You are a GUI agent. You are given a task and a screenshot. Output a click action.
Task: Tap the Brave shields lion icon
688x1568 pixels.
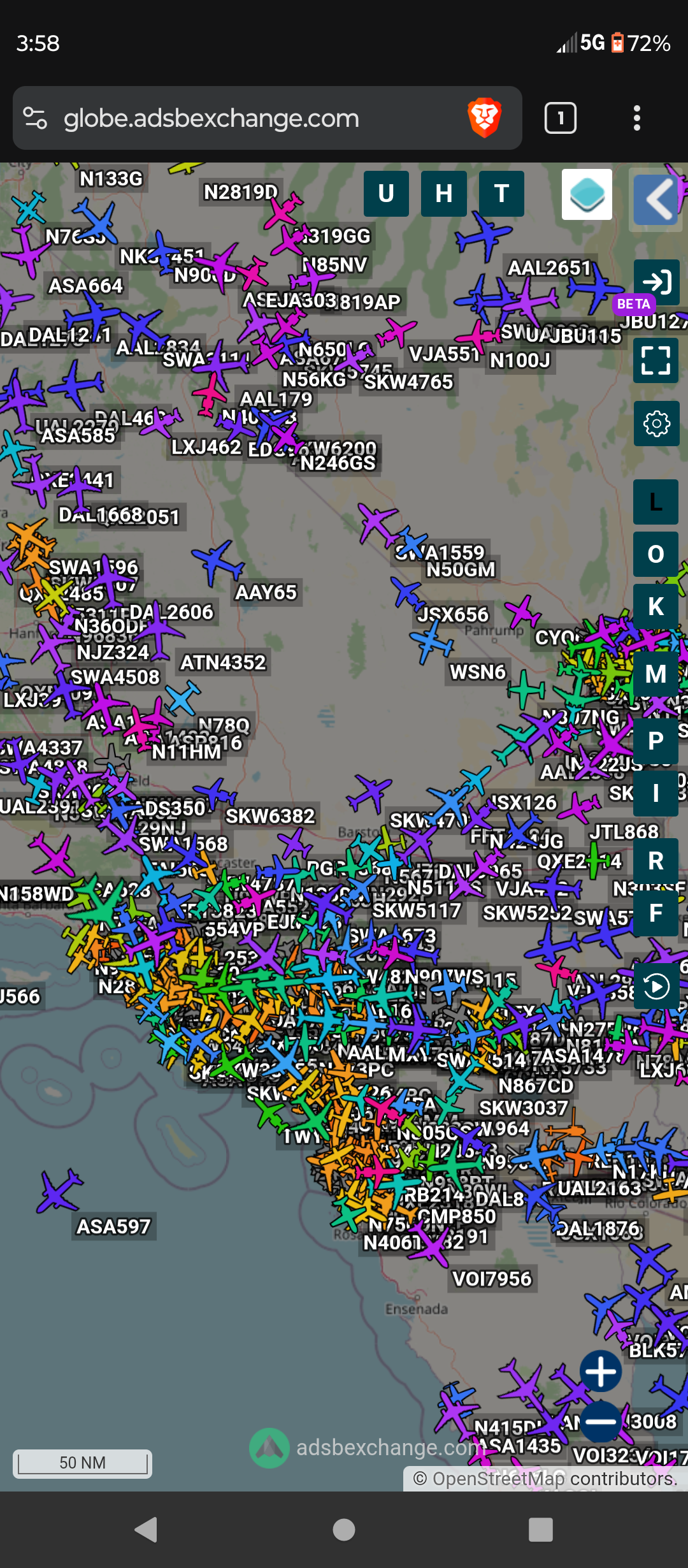(485, 118)
